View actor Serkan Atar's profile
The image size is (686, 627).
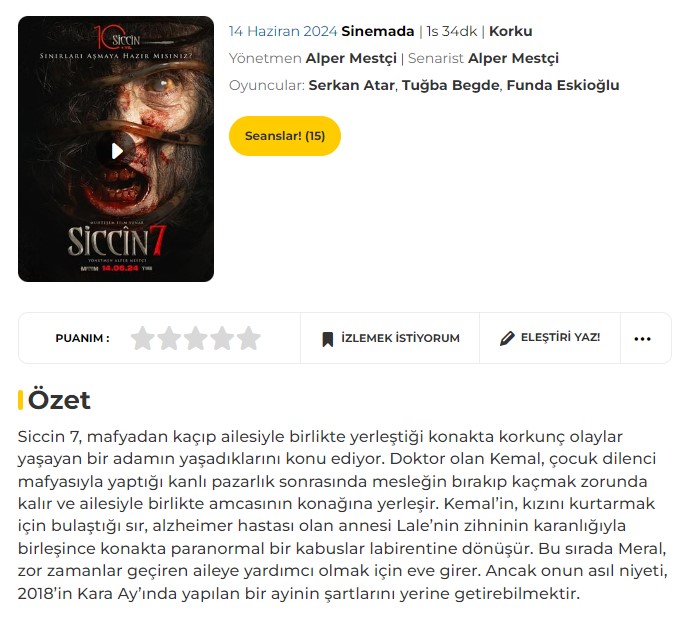click(x=351, y=85)
